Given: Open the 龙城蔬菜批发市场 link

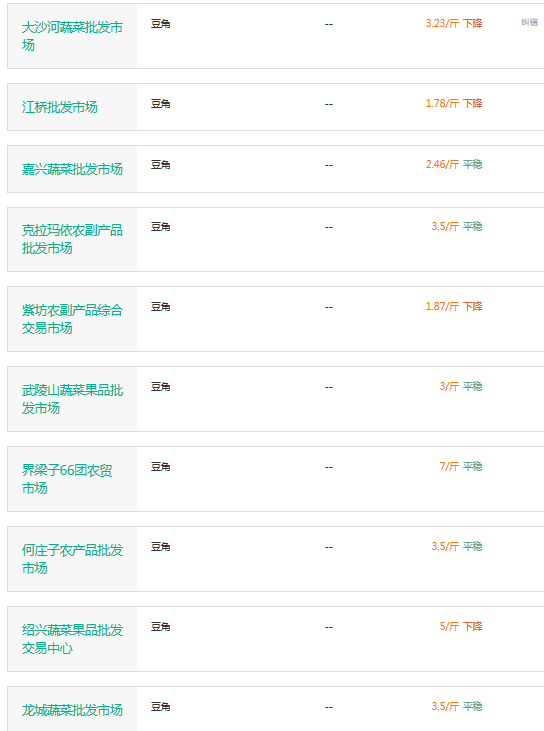Looking at the screenshot, I should click(x=72, y=710).
